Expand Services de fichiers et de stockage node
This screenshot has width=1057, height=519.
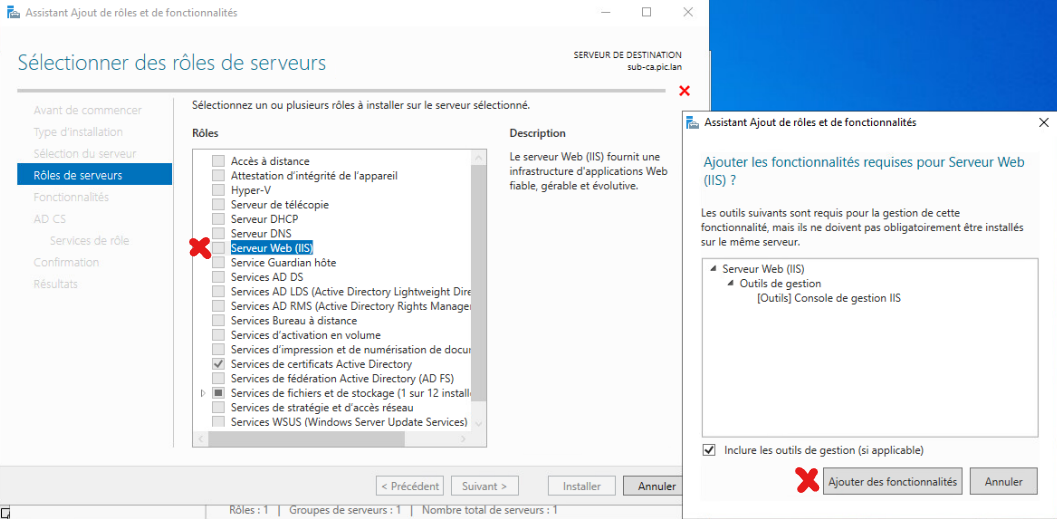click(x=204, y=393)
